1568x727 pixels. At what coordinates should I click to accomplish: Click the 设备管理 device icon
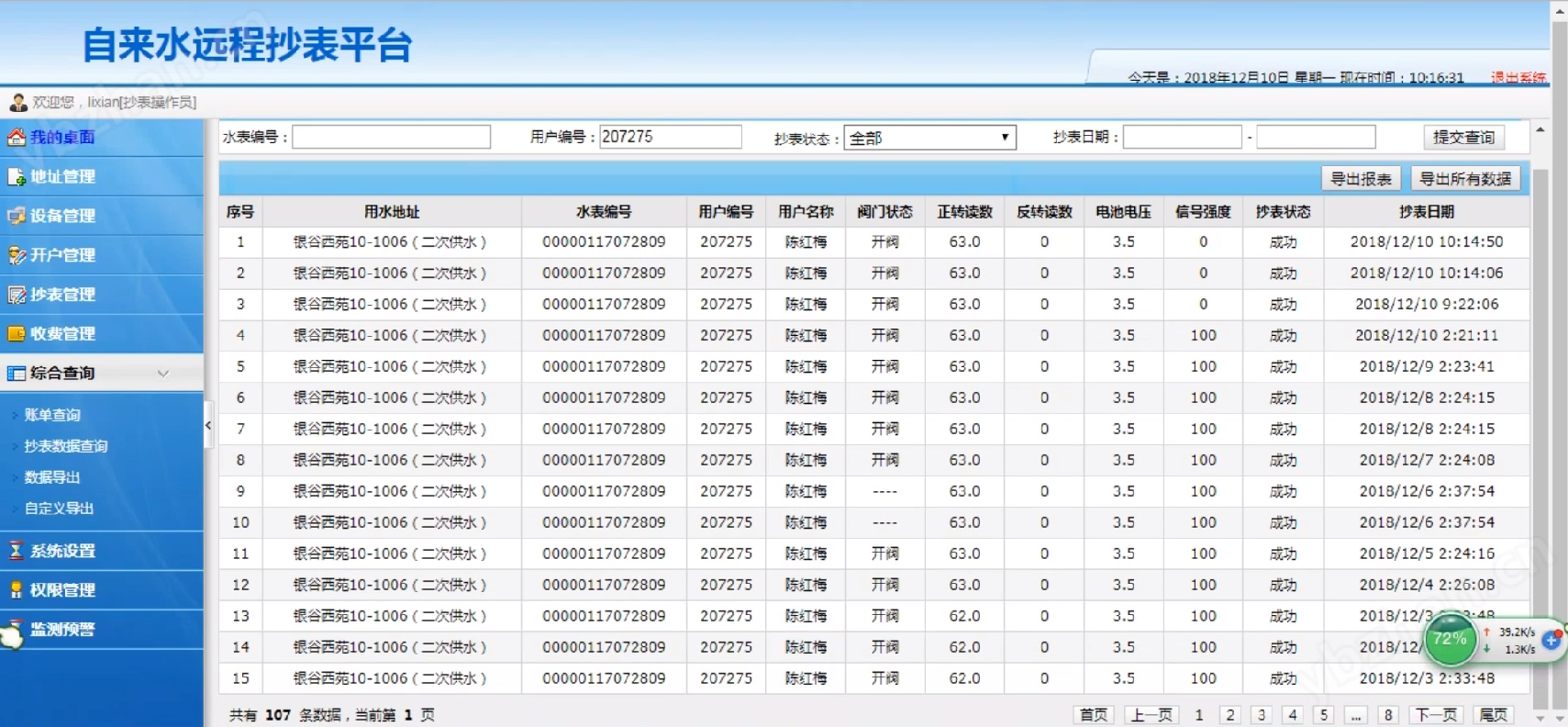16,216
